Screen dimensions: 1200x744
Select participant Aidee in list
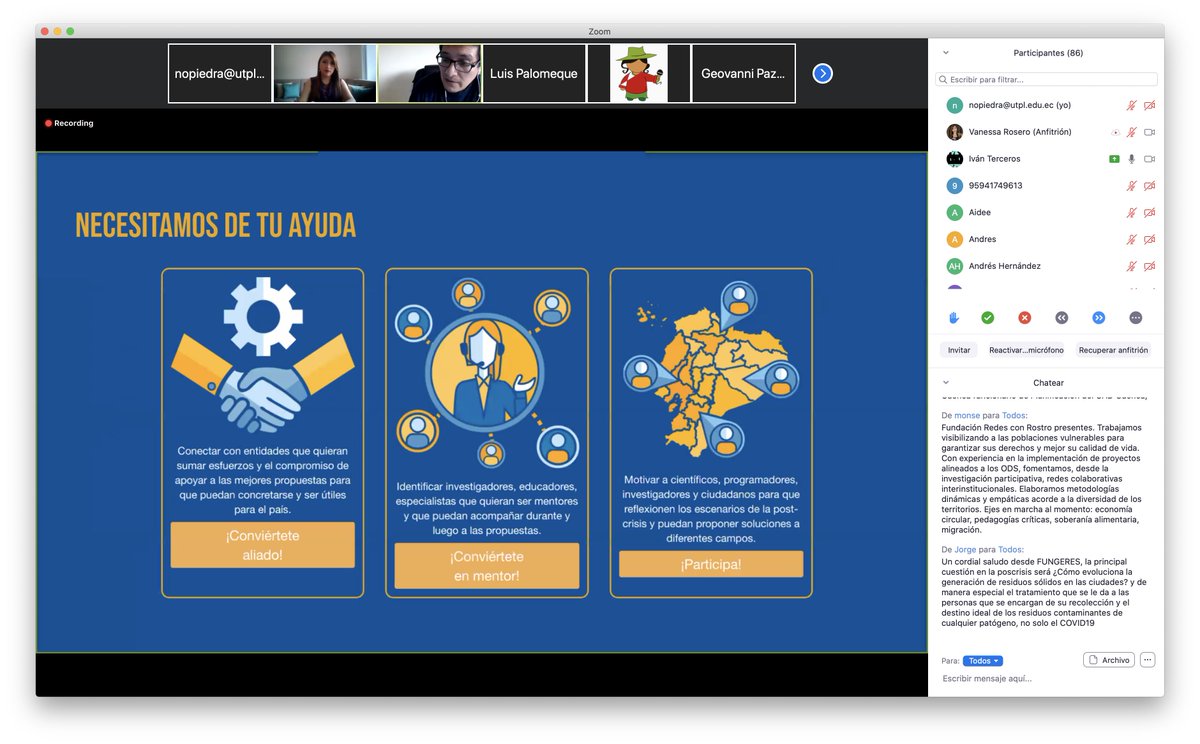tap(1047, 213)
